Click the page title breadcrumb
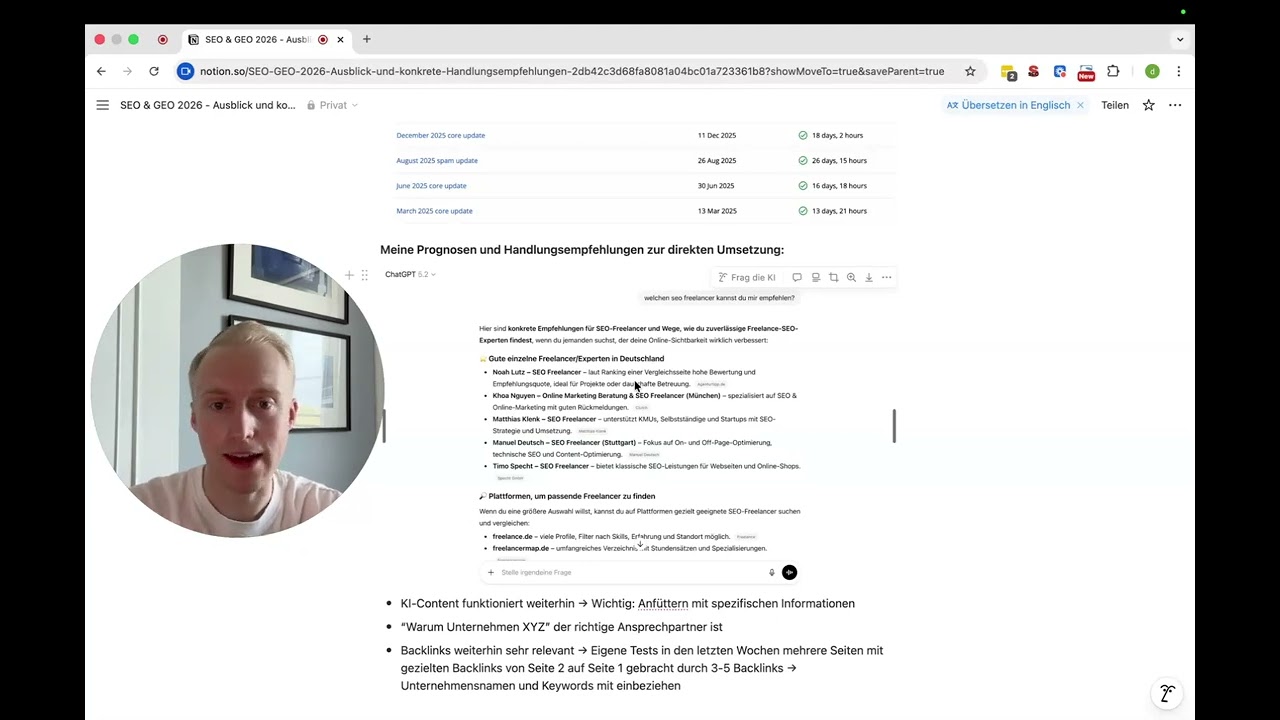Viewport: 1280px width, 720px height. [x=207, y=105]
